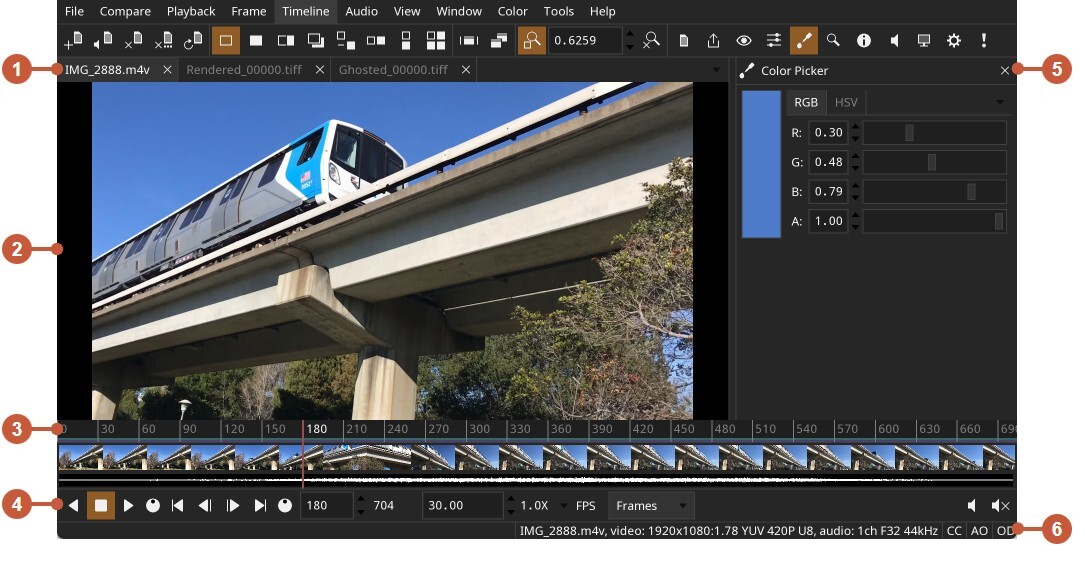Open the color controls sliders icon
This screenshot has width=1085, height=571.
(x=774, y=41)
